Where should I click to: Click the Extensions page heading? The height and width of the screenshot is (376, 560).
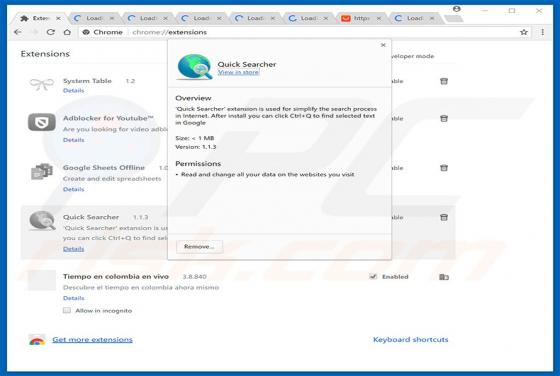(45, 54)
